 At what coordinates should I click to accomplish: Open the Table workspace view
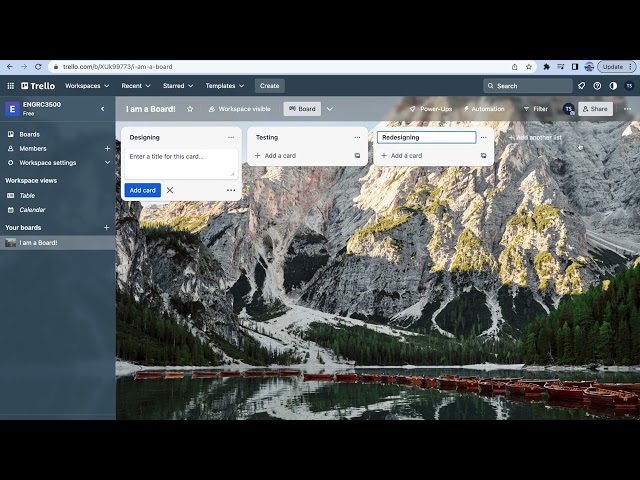pyautogui.click(x=27, y=196)
